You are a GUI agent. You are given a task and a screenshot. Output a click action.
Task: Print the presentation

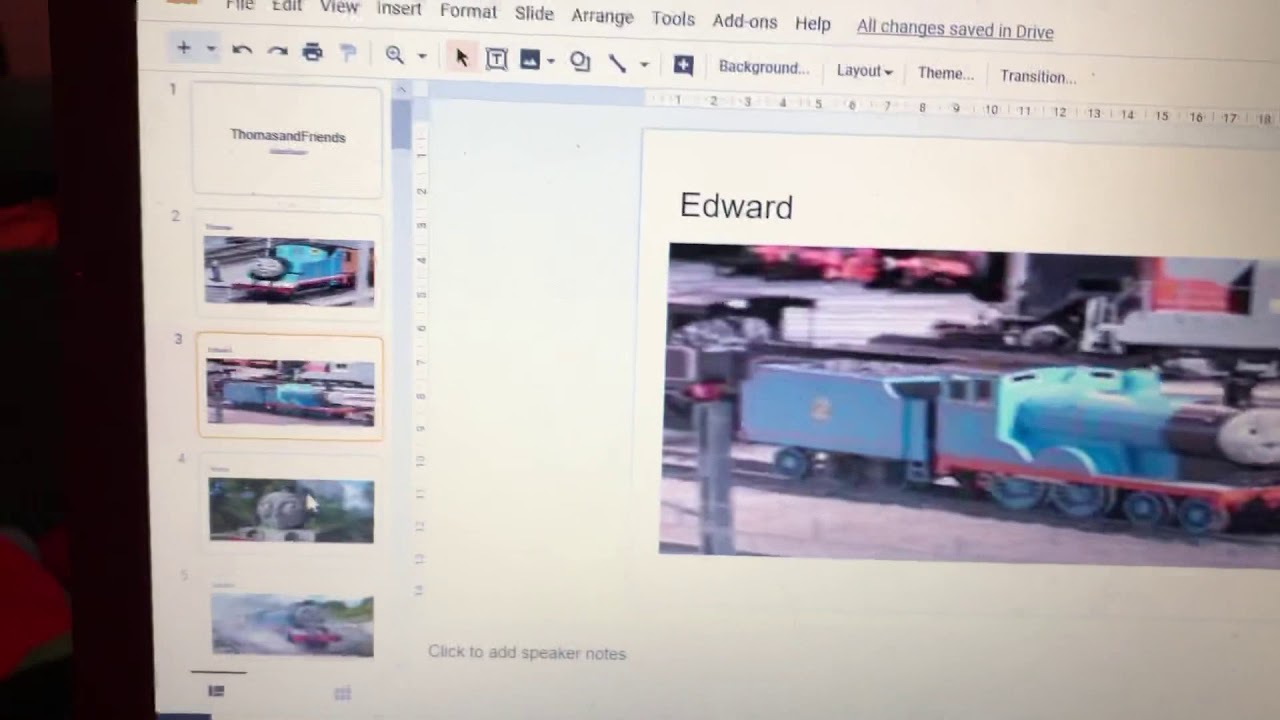[313, 52]
